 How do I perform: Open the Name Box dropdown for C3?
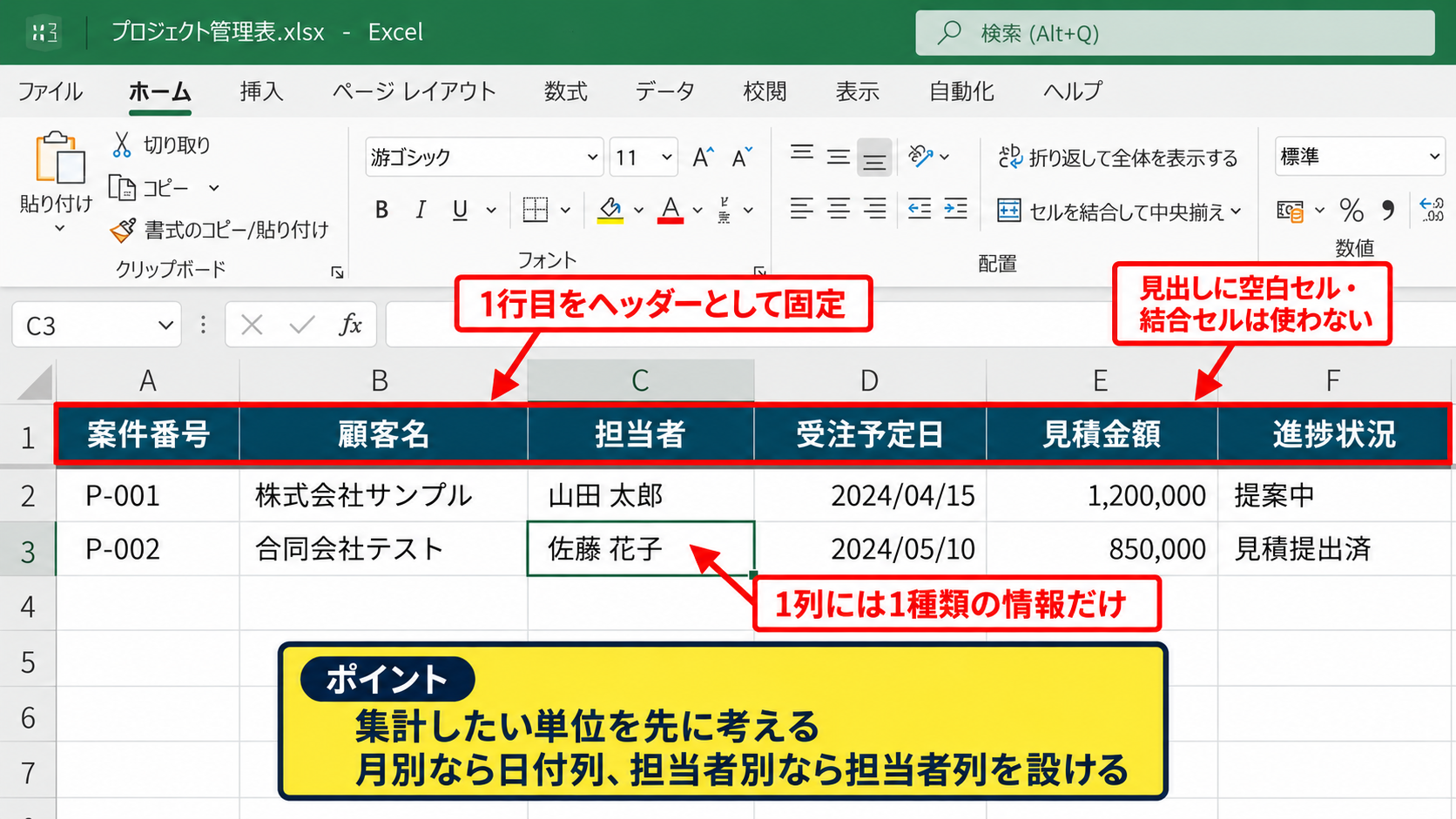[165, 326]
